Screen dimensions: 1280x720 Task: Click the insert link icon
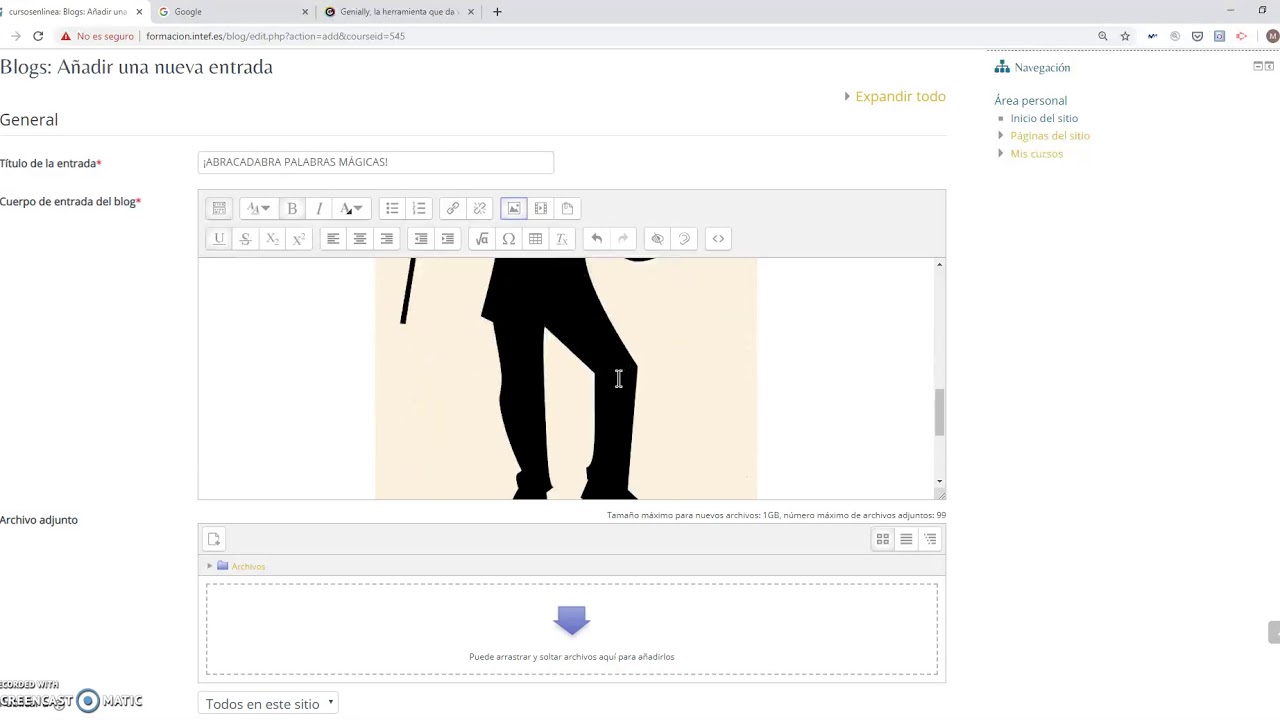pos(453,208)
